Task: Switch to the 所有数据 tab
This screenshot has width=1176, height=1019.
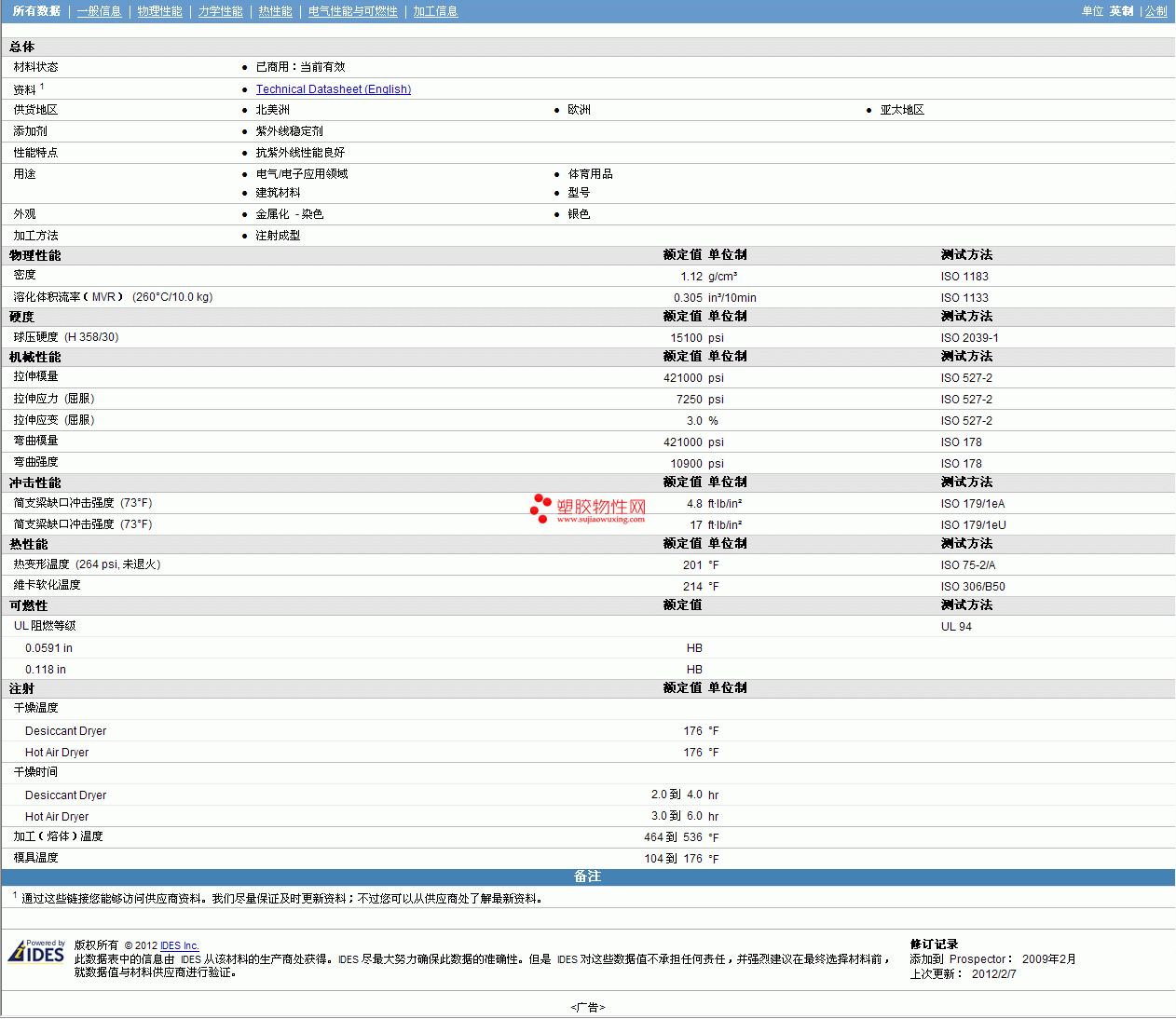Action: [x=36, y=11]
